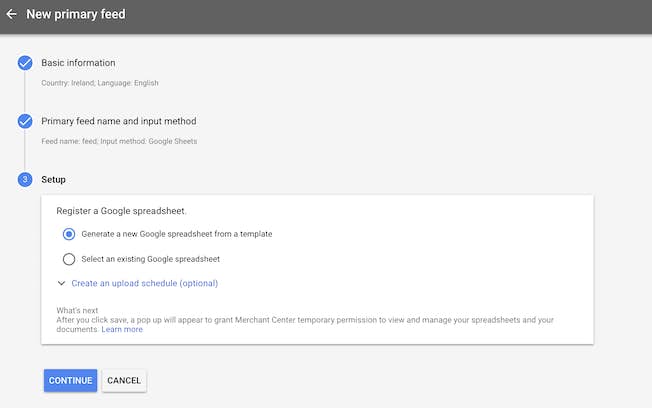Viewport: 652px width, 408px height.
Task: Open Primary feed name and input method step
Action: 119,121
